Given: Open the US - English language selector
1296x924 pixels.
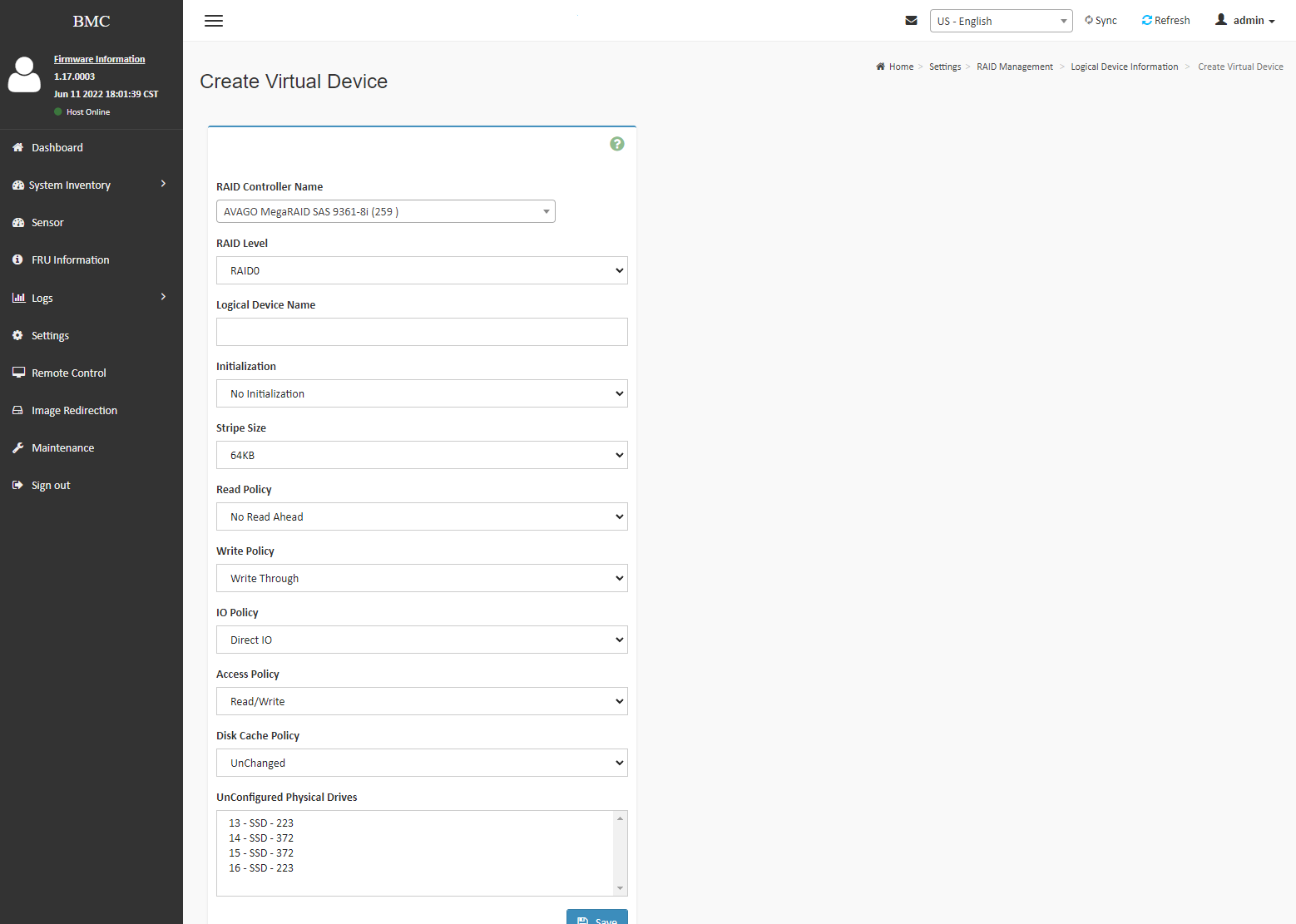Looking at the screenshot, I should click(x=1001, y=21).
